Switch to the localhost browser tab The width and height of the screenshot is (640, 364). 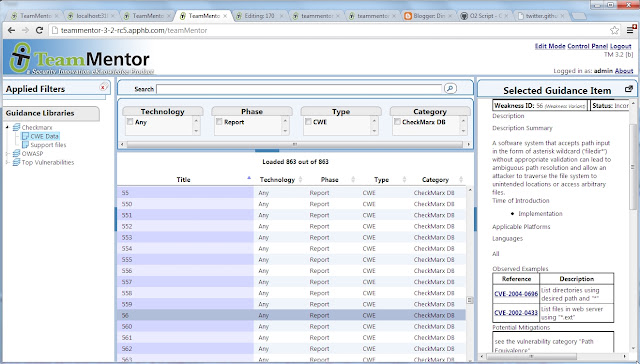[91, 16]
